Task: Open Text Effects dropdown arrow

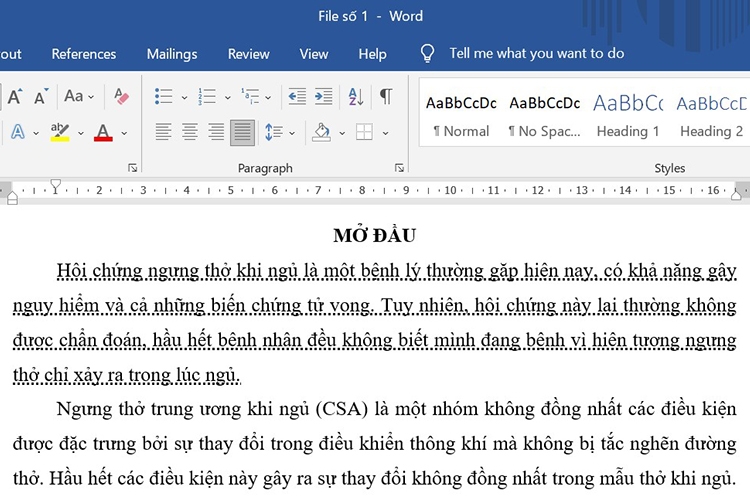Action: 36,133
